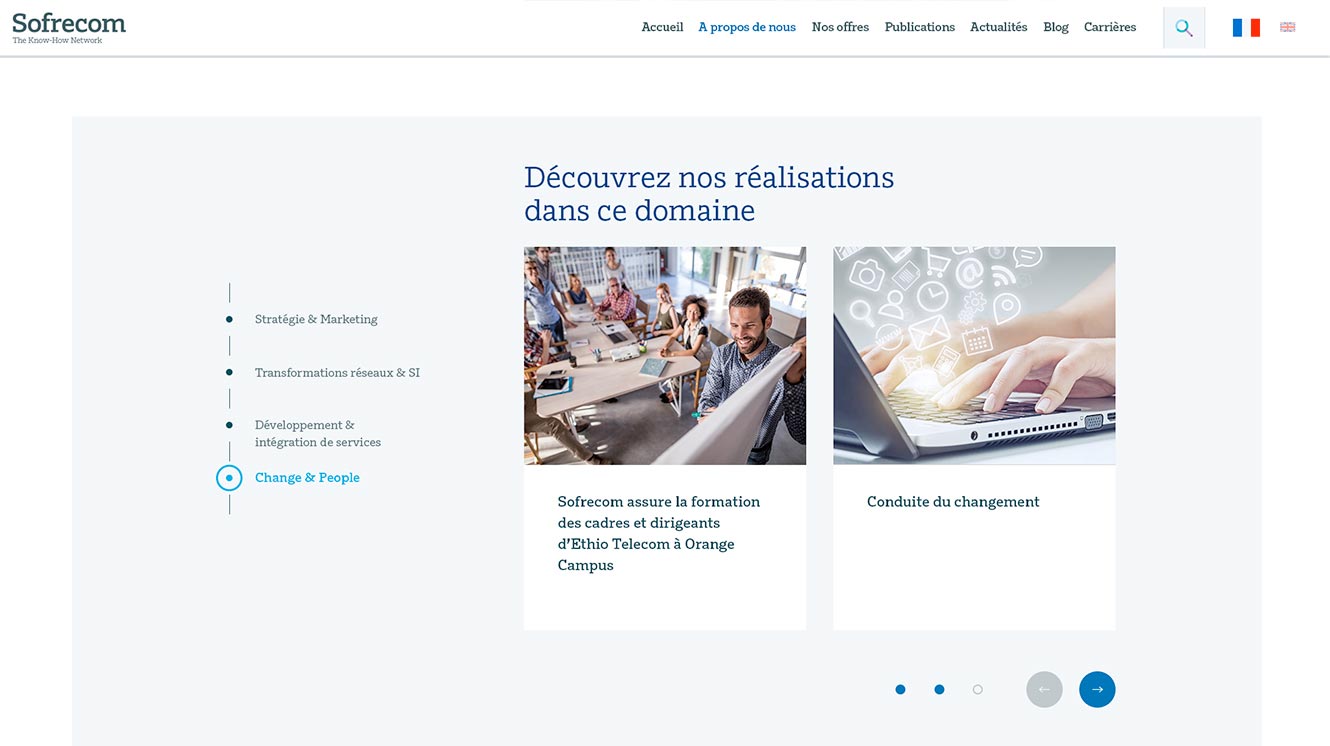Select the Change & People domain
The height and width of the screenshot is (746, 1330).
(x=307, y=478)
